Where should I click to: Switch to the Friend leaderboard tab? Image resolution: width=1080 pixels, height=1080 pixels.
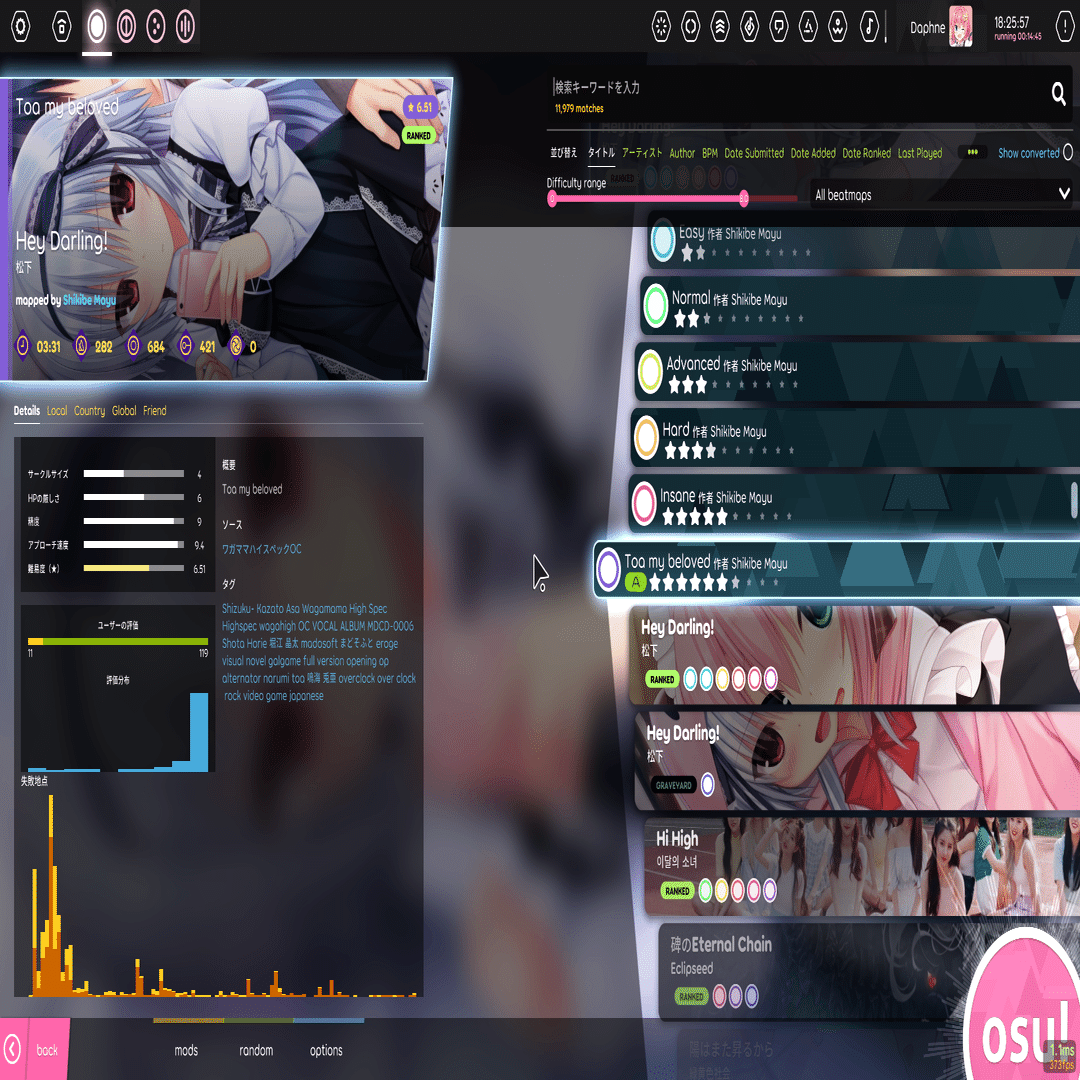[155, 411]
